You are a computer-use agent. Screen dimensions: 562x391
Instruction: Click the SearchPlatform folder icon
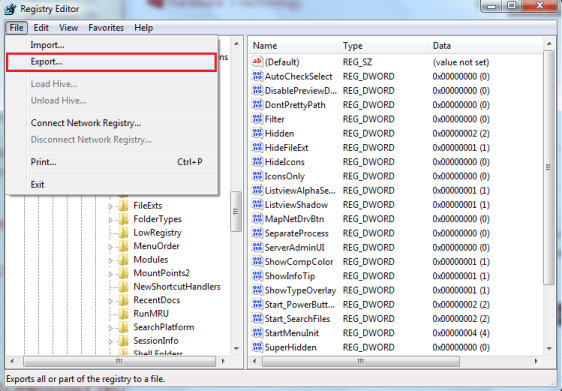(x=123, y=327)
